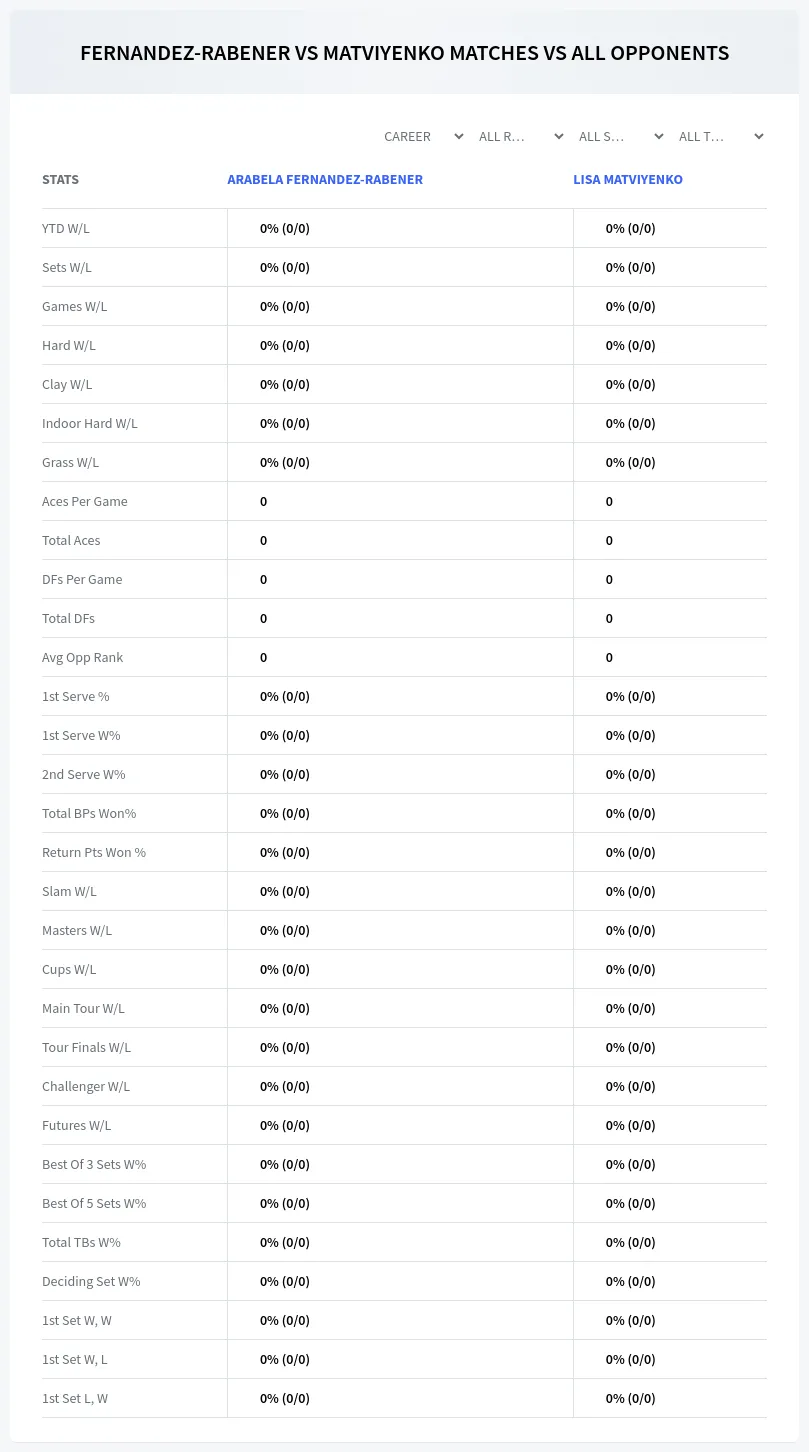This screenshot has height=1452, width=809.
Task: Click the YTD W/L row label
Action: [66, 228]
